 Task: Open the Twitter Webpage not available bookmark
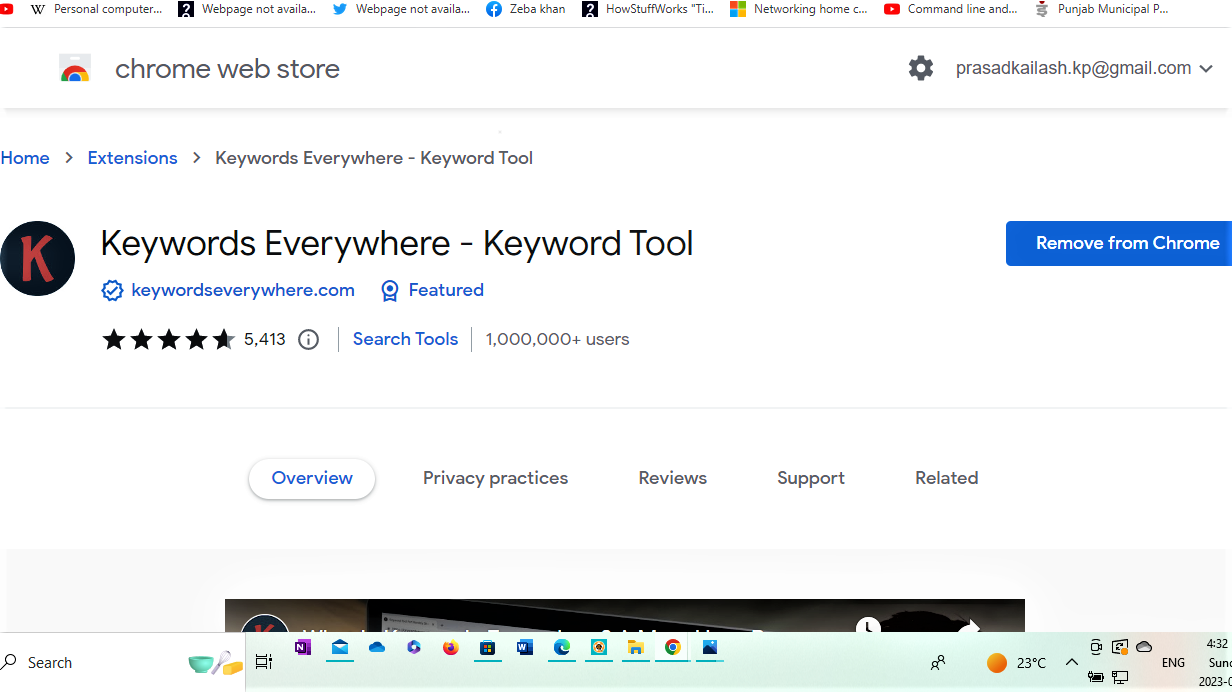[x=401, y=9]
